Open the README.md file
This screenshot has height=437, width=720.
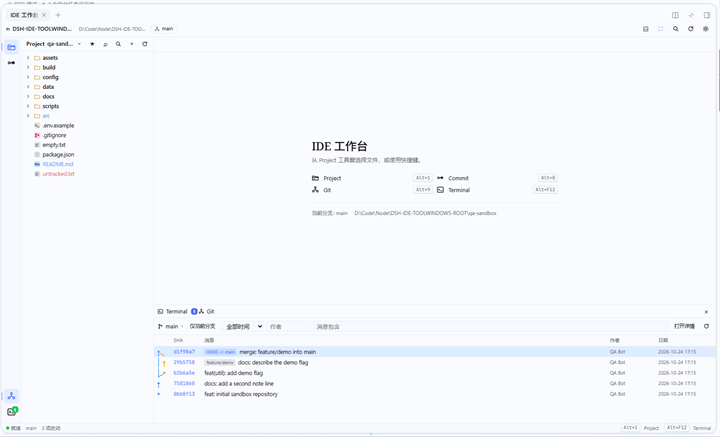(57, 164)
